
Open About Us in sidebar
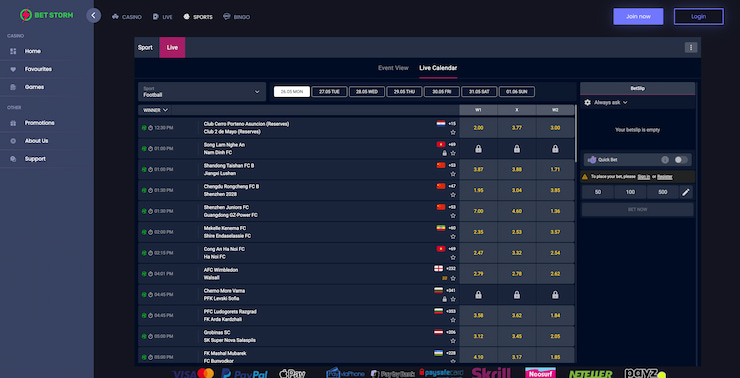click(x=36, y=141)
